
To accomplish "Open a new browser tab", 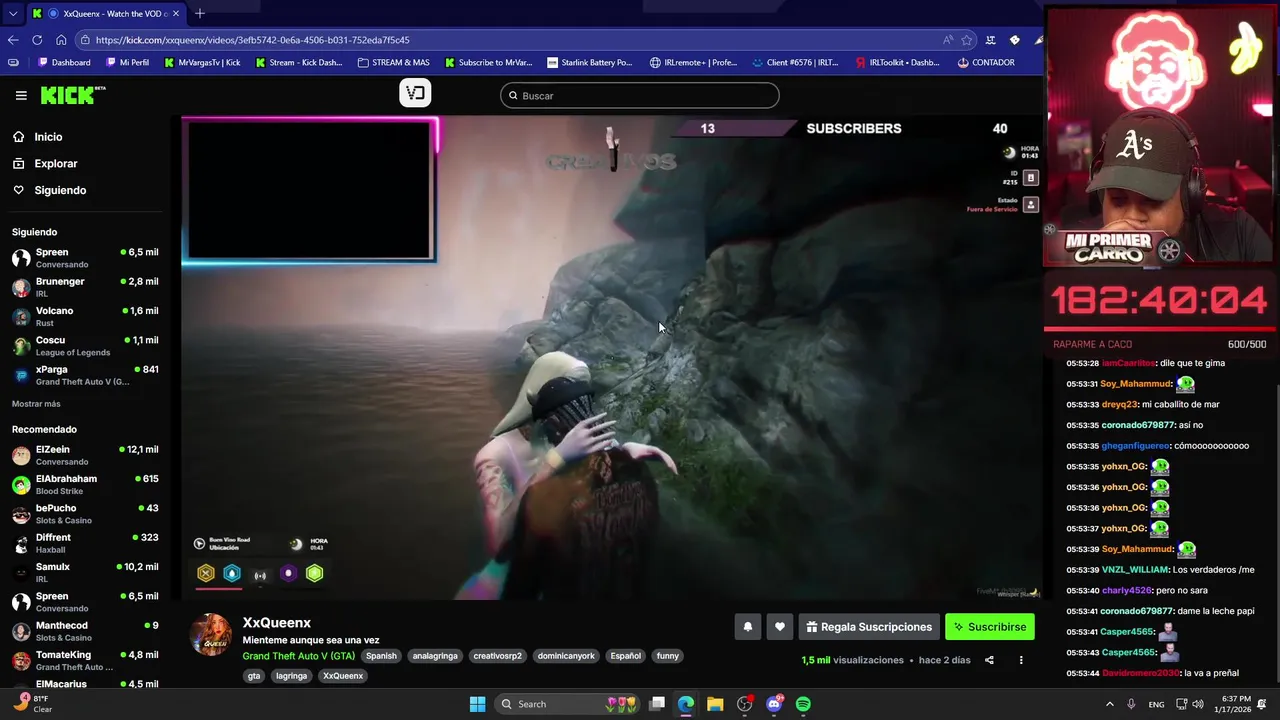I will coord(200,13).
